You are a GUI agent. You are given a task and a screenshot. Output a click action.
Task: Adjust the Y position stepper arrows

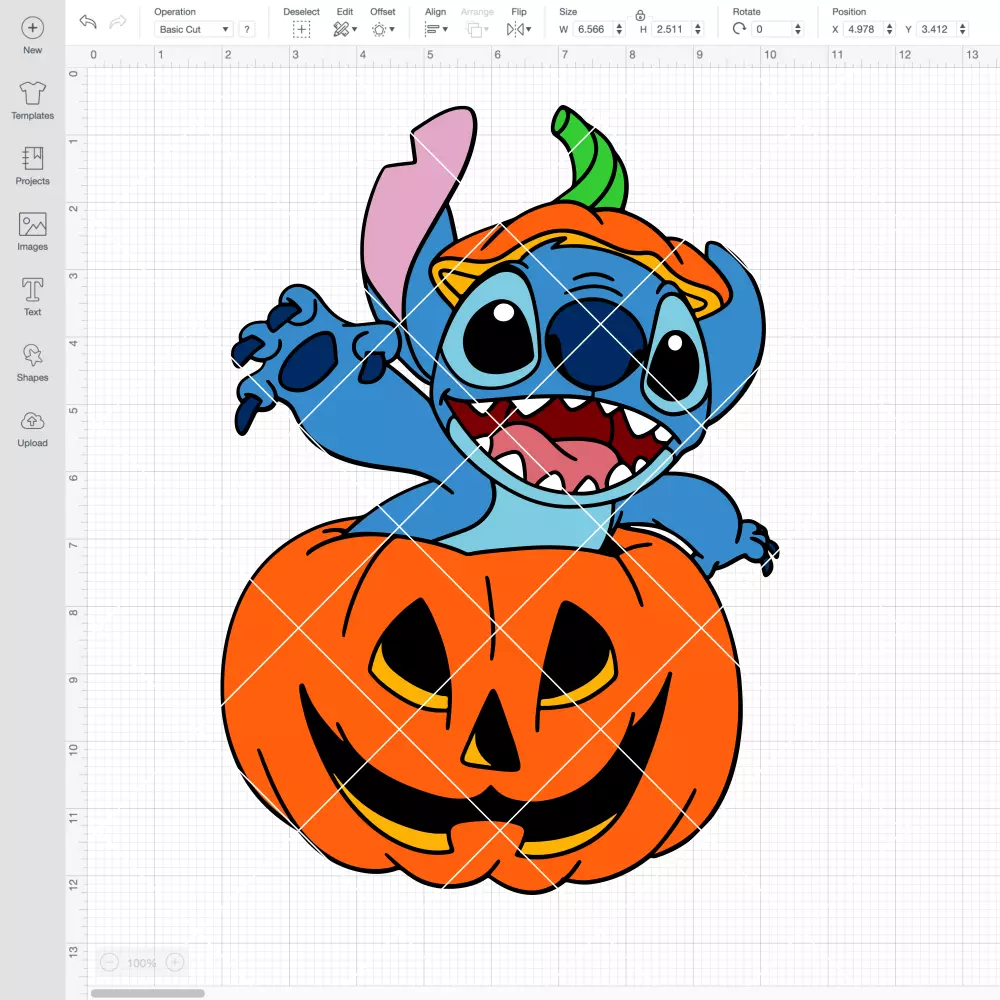click(x=963, y=29)
